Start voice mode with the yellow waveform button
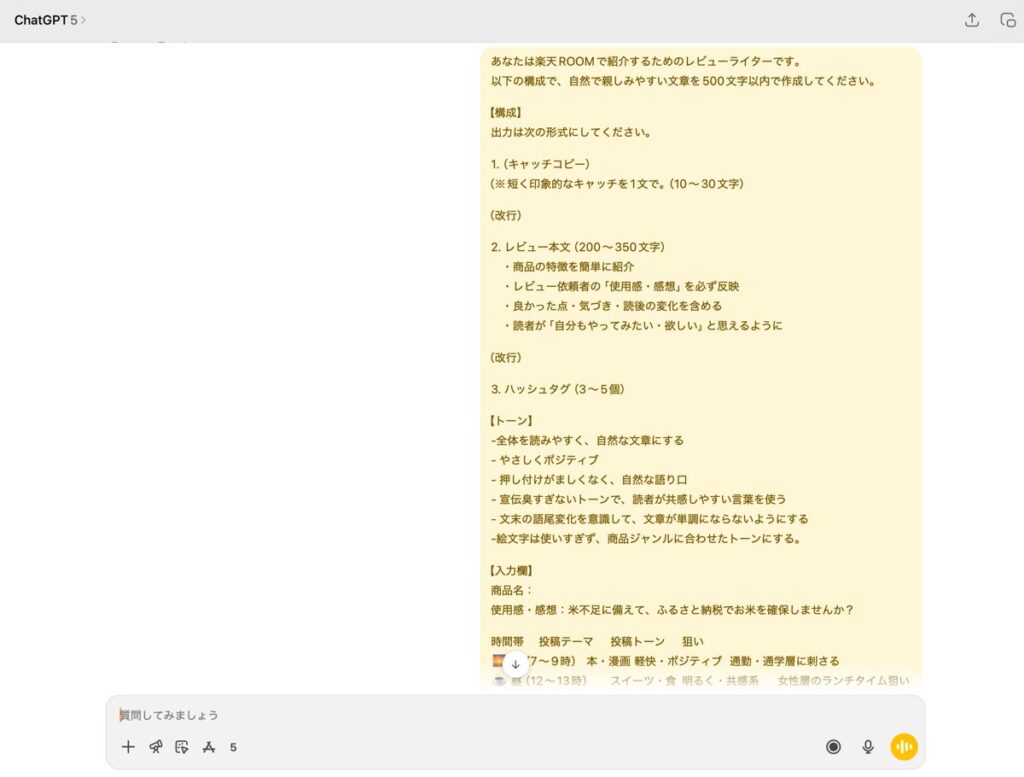The height and width of the screenshot is (777, 1024). click(x=904, y=747)
